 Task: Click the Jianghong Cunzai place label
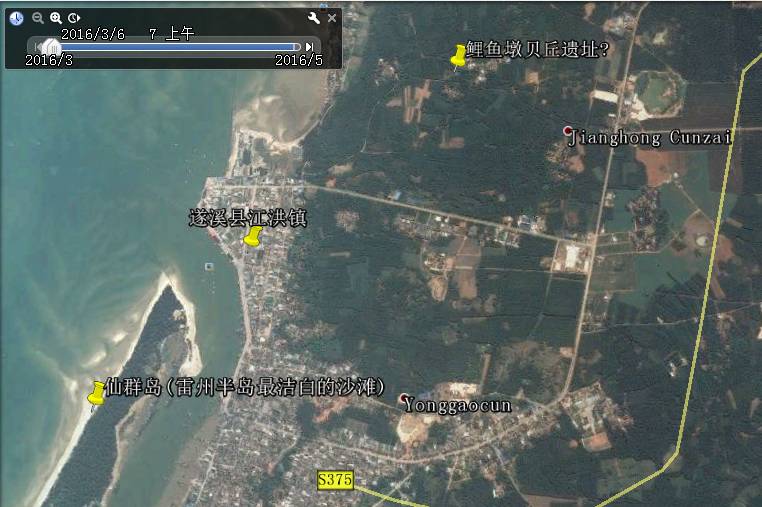pyautogui.click(x=650, y=138)
